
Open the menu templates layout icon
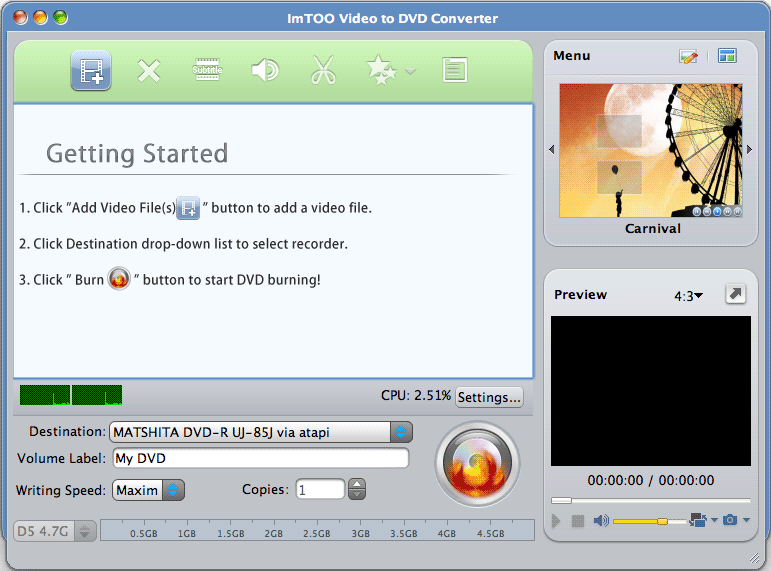[727, 57]
